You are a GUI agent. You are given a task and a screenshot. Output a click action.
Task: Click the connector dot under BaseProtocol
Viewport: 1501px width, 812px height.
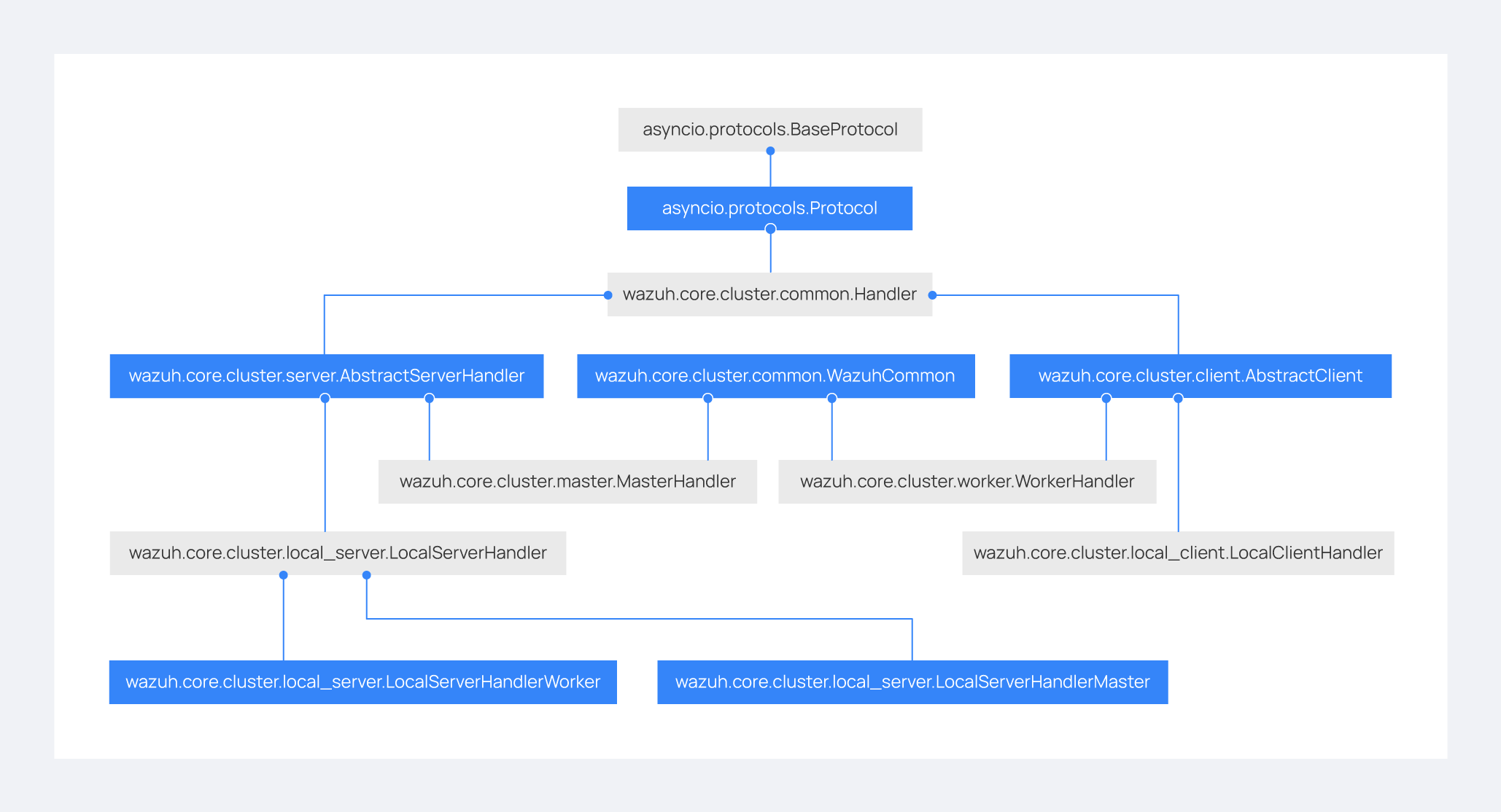point(770,151)
